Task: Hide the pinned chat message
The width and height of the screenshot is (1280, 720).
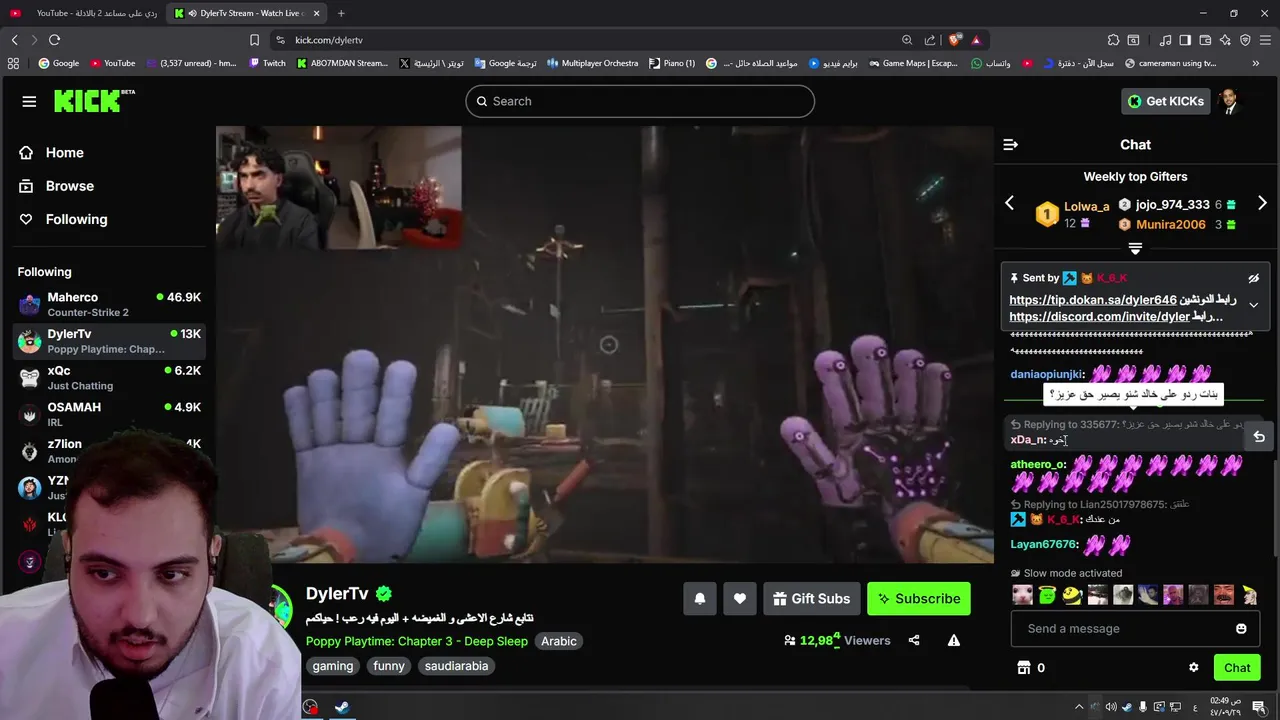Action: 1253,278
